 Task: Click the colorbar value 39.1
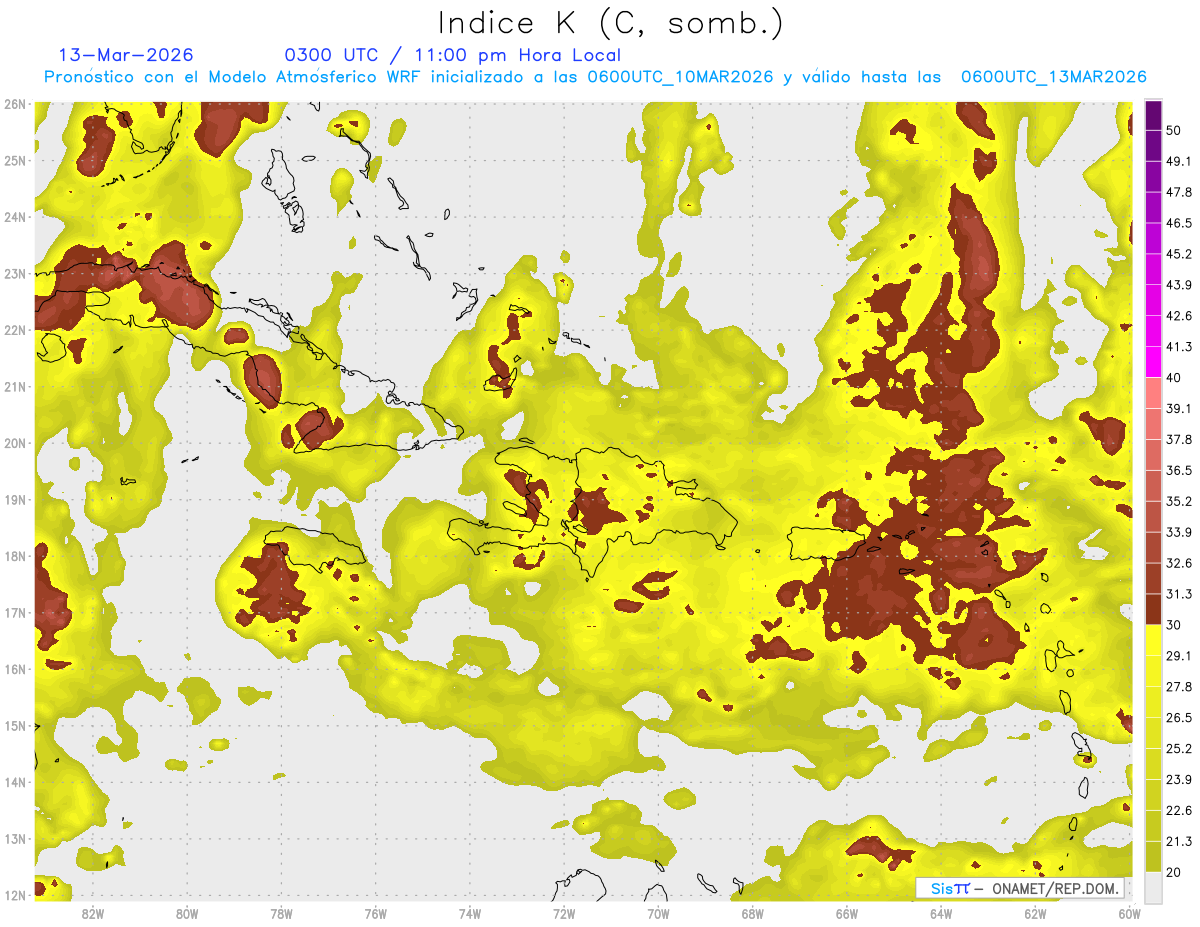click(1178, 408)
